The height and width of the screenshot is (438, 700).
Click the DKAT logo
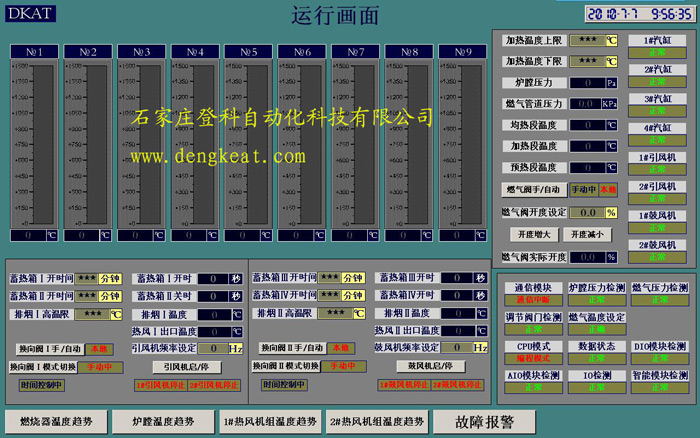[30, 13]
